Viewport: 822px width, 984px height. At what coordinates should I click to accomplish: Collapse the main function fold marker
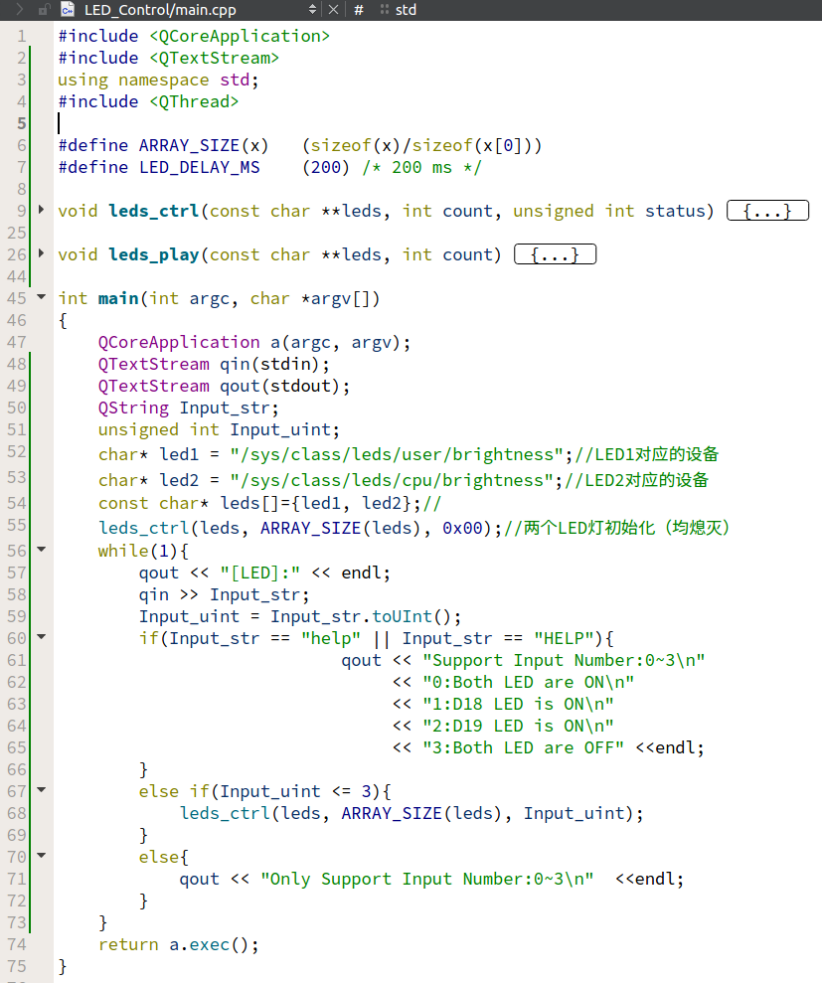pyautogui.click(x=41, y=297)
